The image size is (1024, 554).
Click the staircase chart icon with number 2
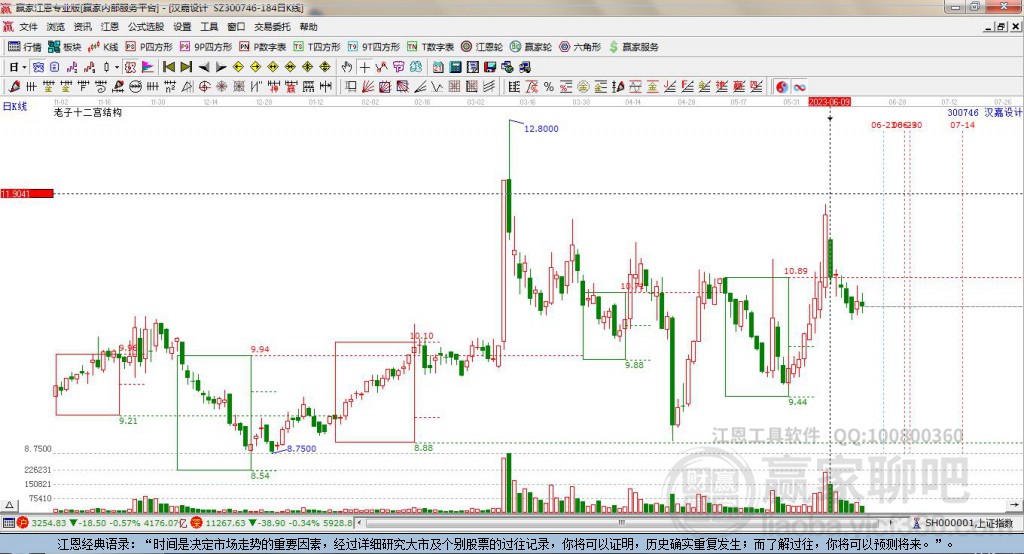pos(72,67)
